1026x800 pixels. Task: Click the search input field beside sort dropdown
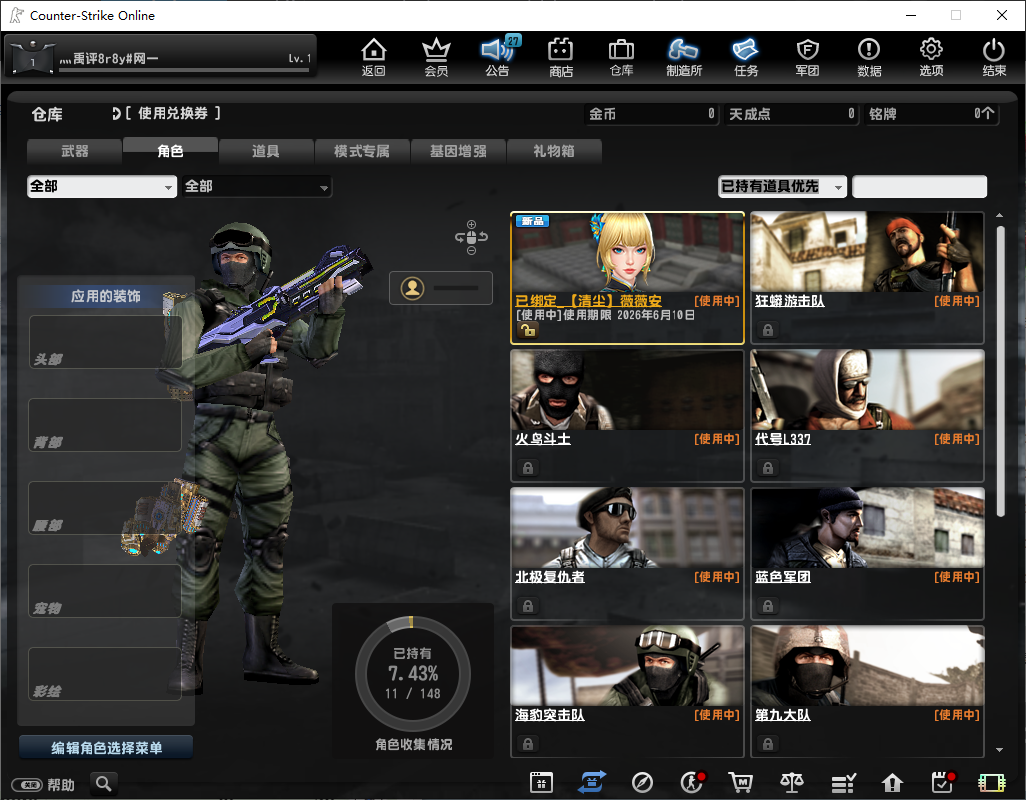point(919,186)
